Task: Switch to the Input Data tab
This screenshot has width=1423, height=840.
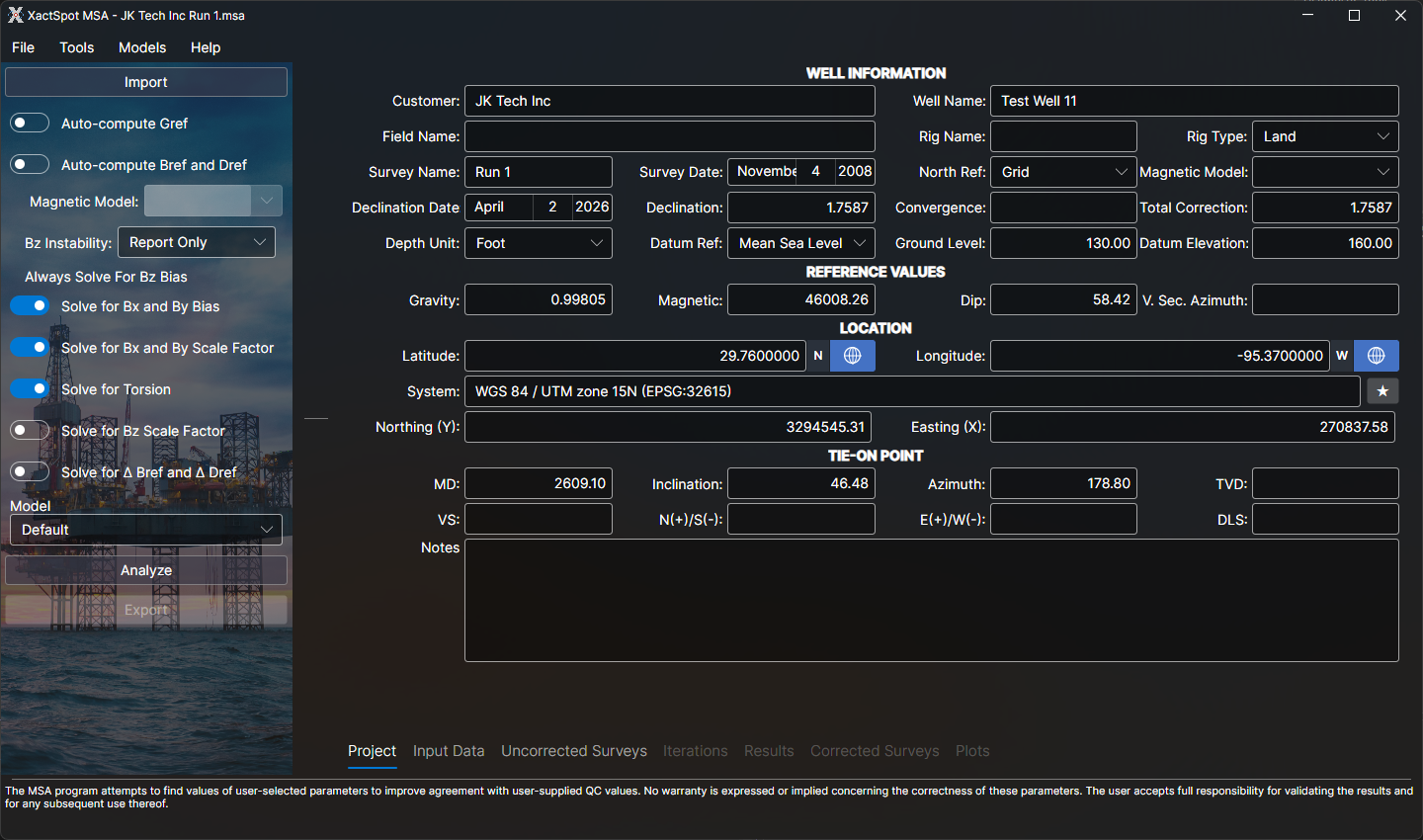Action: pyautogui.click(x=449, y=751)
